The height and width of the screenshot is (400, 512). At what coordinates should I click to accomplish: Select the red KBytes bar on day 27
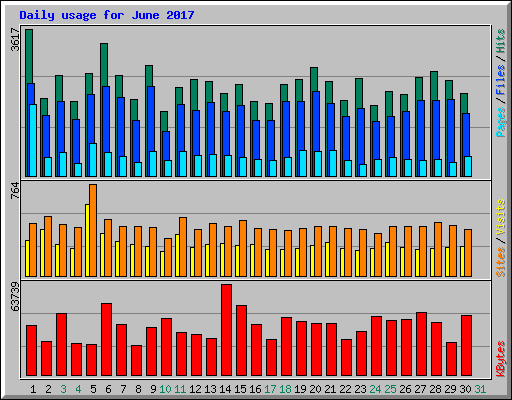point(421,344)
